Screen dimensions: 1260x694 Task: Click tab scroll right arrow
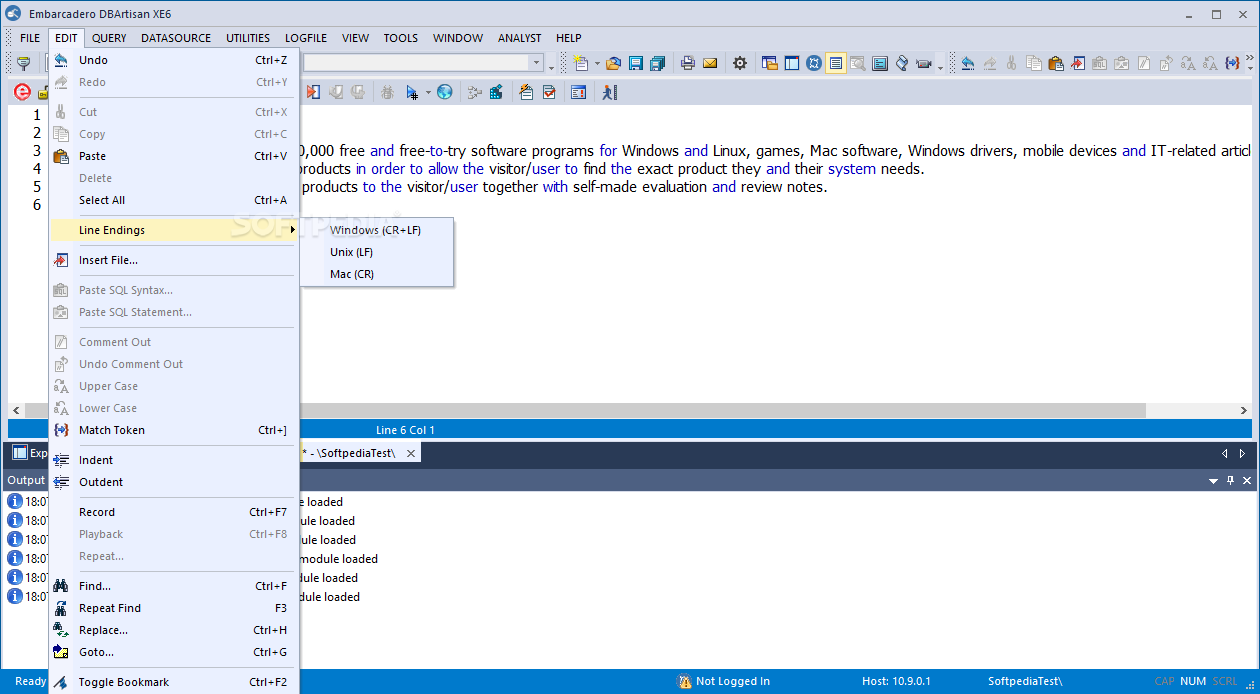1242,453
